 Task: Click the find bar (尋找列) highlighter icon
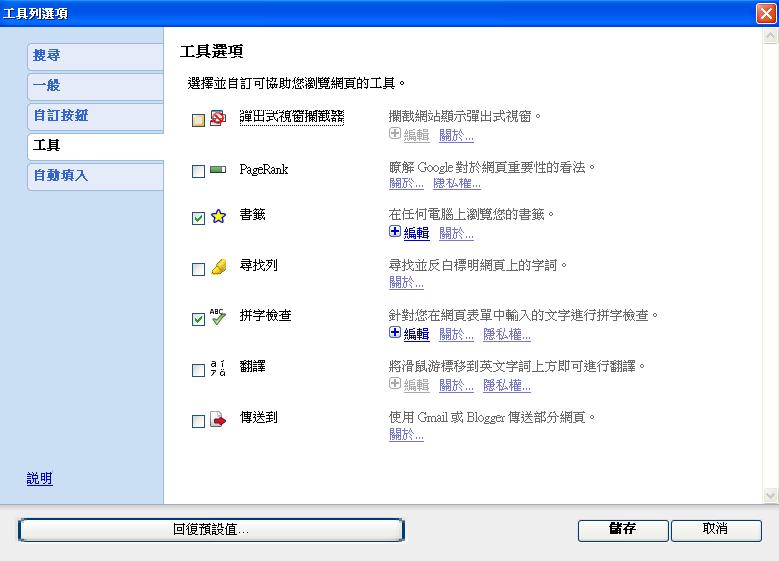[x=218, y=268]
